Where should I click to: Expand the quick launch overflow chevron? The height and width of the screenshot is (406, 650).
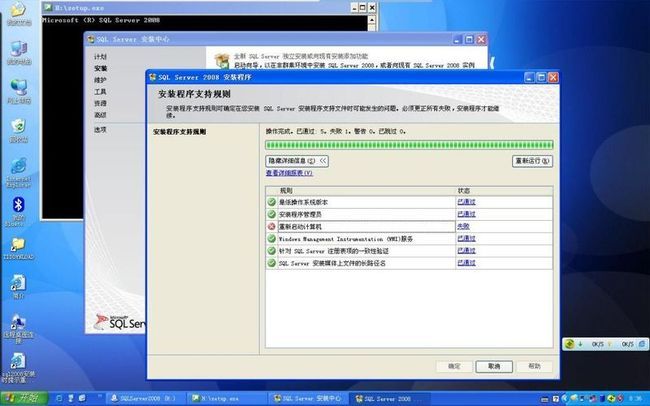click(100, 398)
